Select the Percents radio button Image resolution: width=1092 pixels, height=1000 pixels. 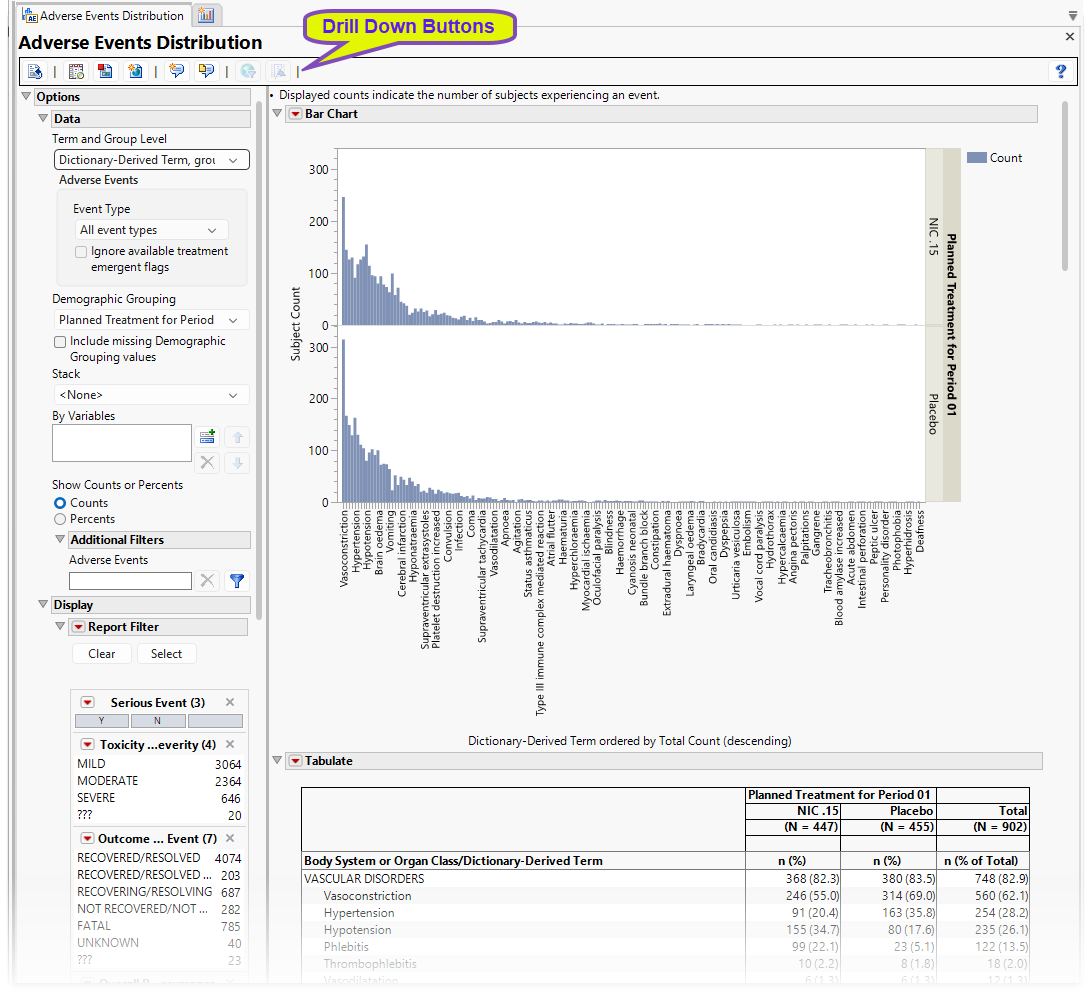(60, 519)
